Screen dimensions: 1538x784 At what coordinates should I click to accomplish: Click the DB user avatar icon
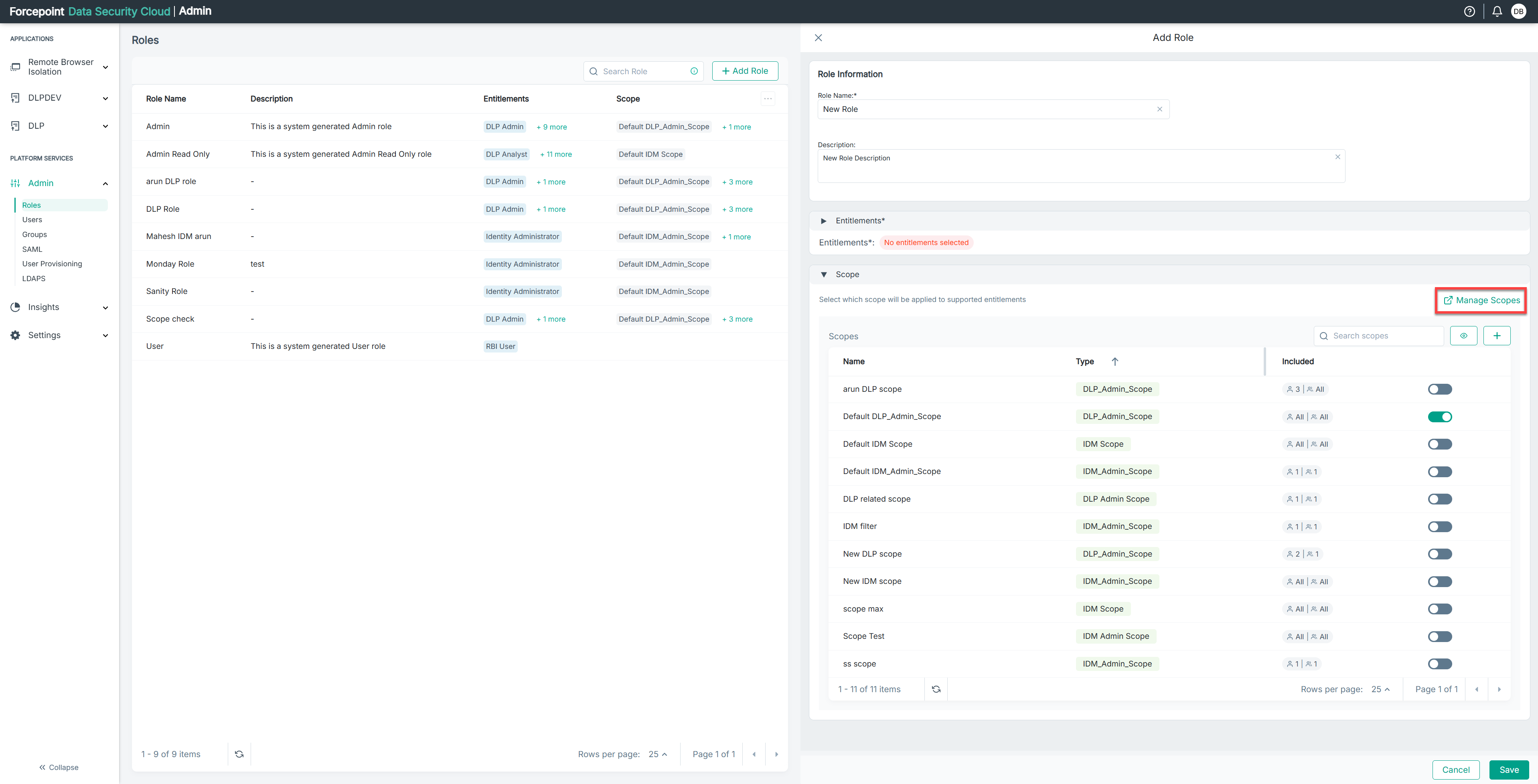[1518, 11]
